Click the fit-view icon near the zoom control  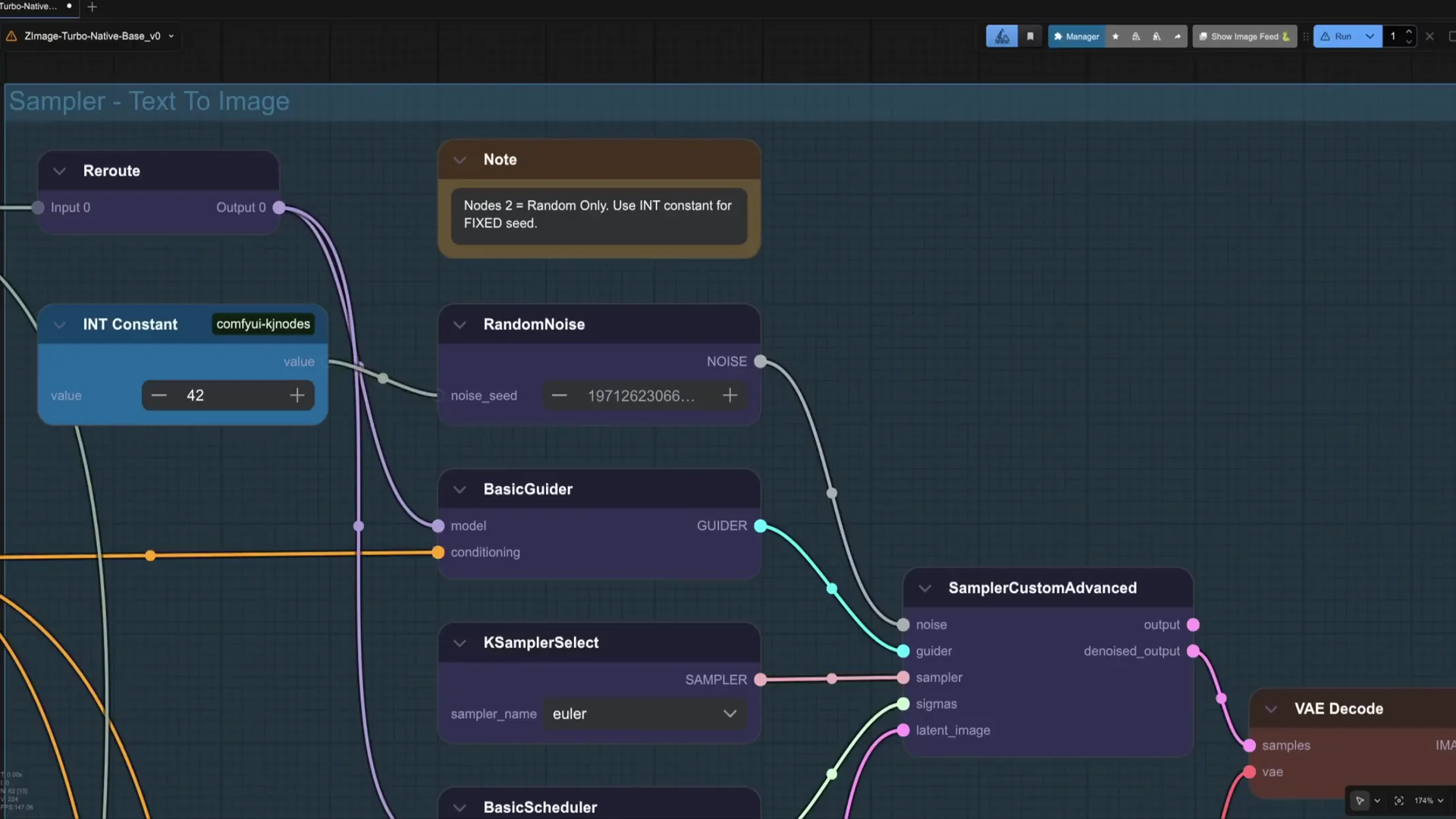(1398, 800)
